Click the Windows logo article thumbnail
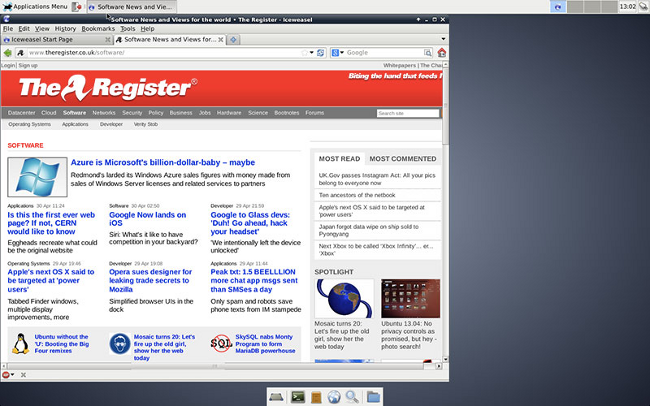The height and width of the screenshot is (406, 650). [x=37, y=177]
